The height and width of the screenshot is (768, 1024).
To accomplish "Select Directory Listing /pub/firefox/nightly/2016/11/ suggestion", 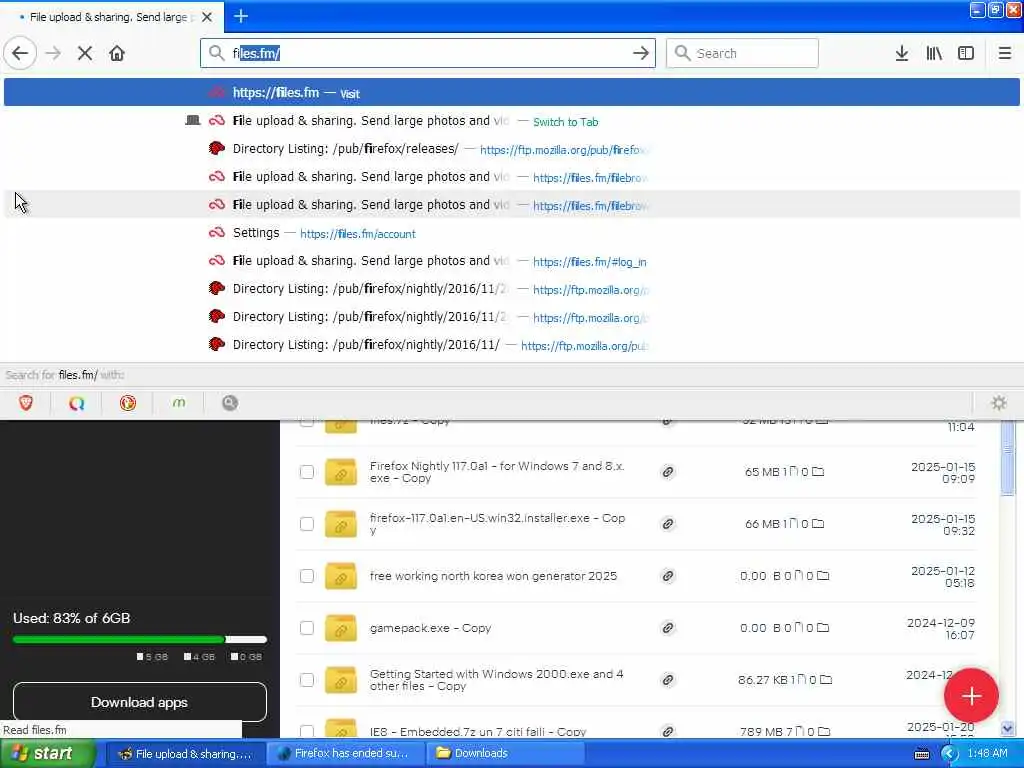I will click(511, 345).
